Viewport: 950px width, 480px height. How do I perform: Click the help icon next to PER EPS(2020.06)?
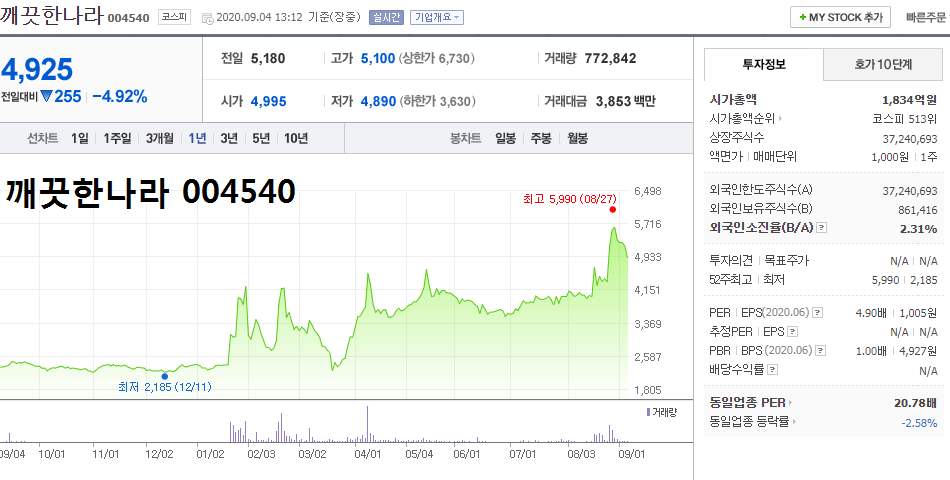pyautogui.click(x=817, y=313)
